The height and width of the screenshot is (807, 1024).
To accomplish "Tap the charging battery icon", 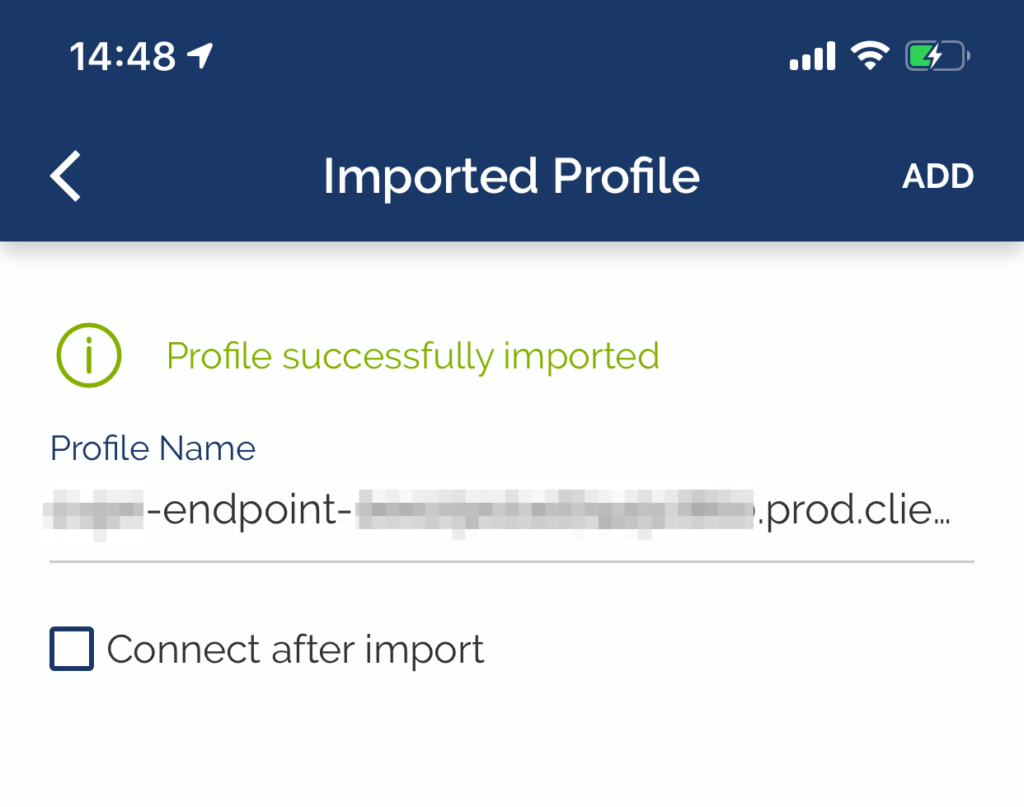I will click(937, 55).
